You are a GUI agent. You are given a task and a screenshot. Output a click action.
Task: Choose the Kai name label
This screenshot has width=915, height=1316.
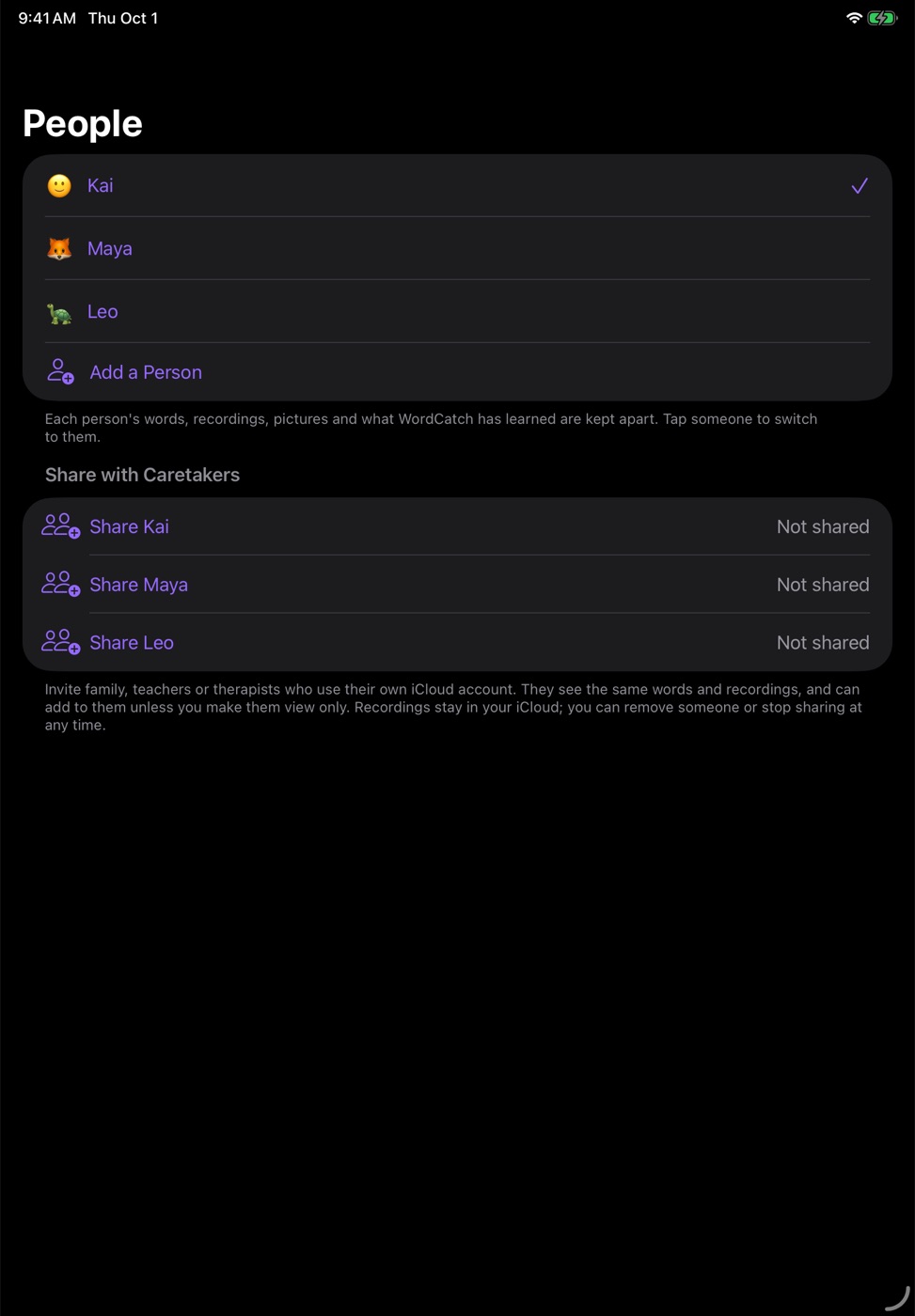(101, 185)
